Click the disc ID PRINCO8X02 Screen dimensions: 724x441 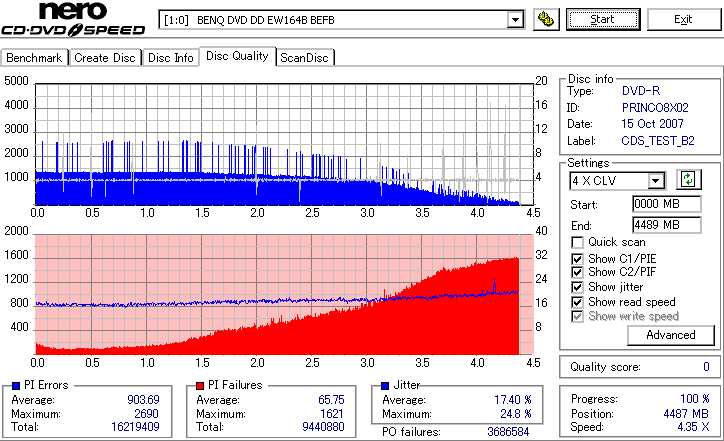(655, 108)
